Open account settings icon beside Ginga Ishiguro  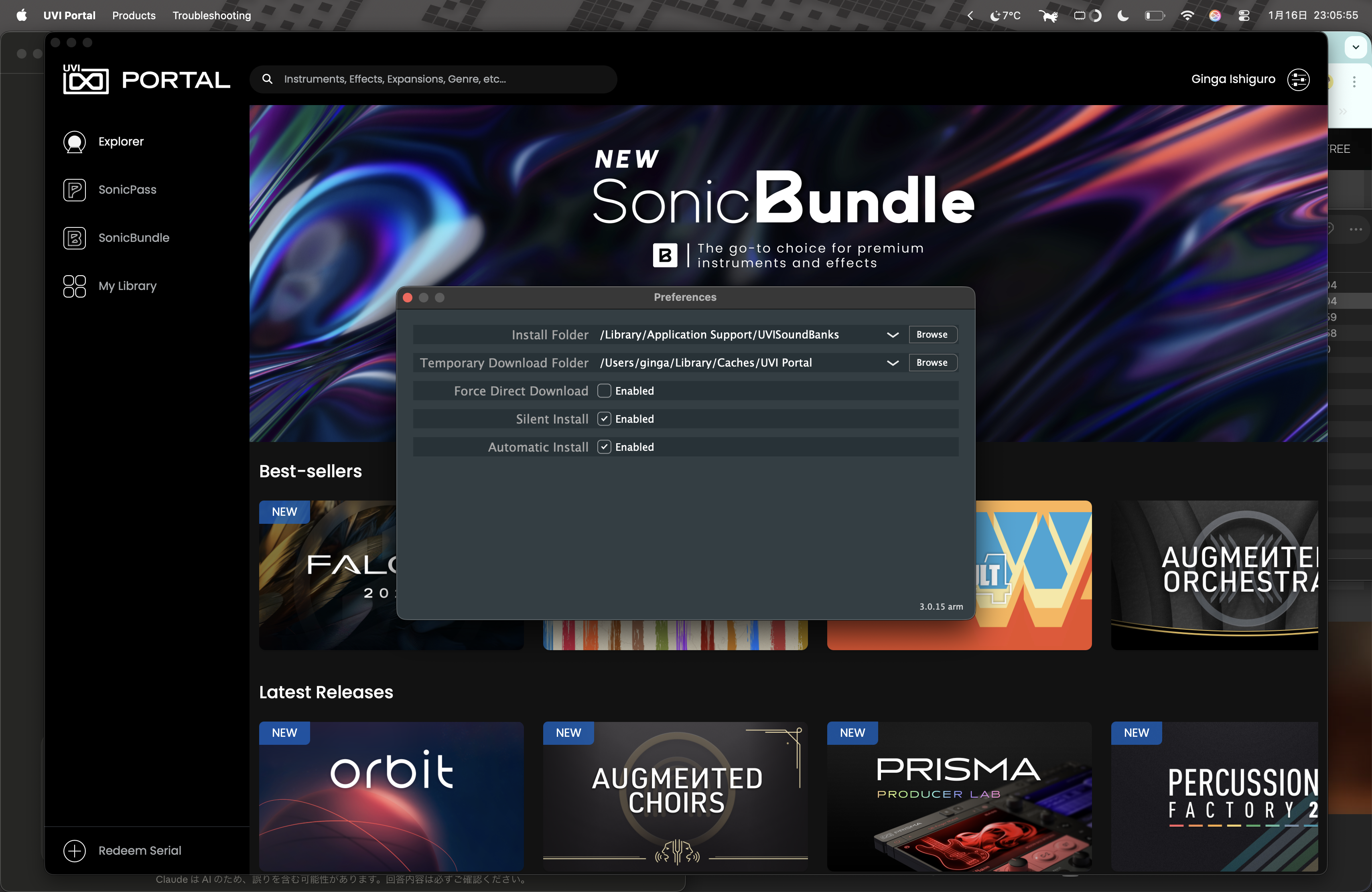1298,79
